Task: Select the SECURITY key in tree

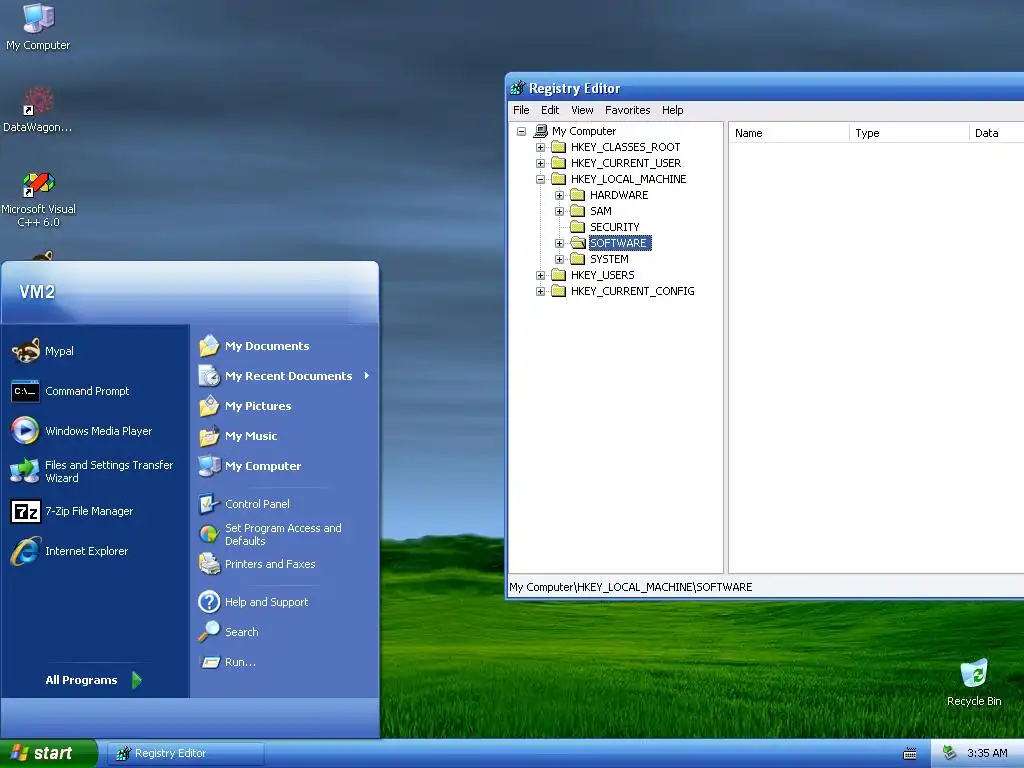Action: (615, 227)
